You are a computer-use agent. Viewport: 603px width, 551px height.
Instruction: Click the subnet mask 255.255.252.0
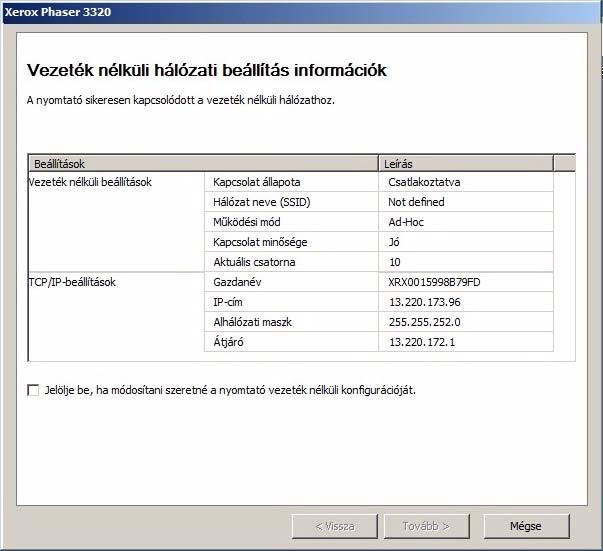[466, 322]
